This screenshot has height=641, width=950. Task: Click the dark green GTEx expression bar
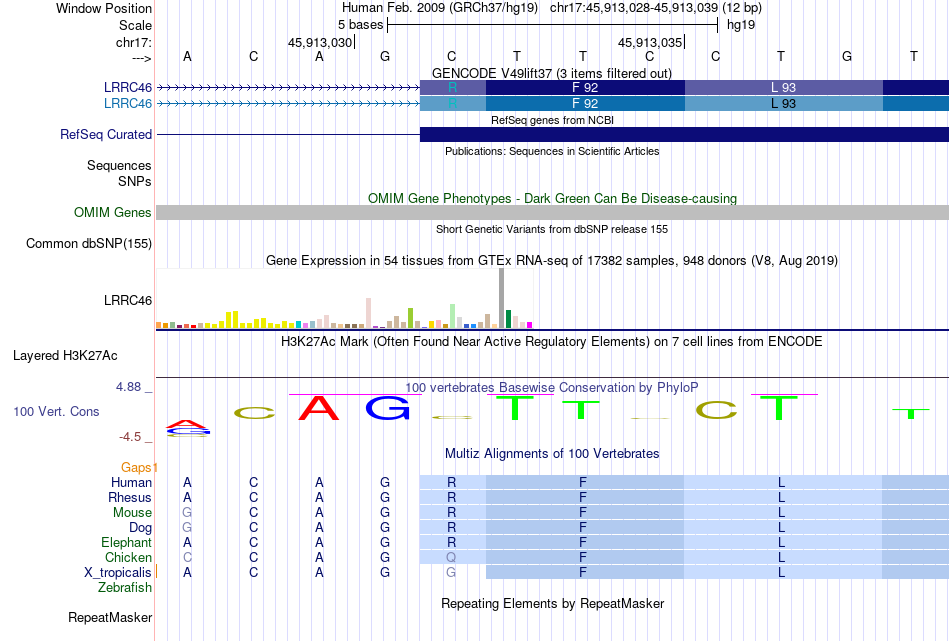(x=508, y=319)
